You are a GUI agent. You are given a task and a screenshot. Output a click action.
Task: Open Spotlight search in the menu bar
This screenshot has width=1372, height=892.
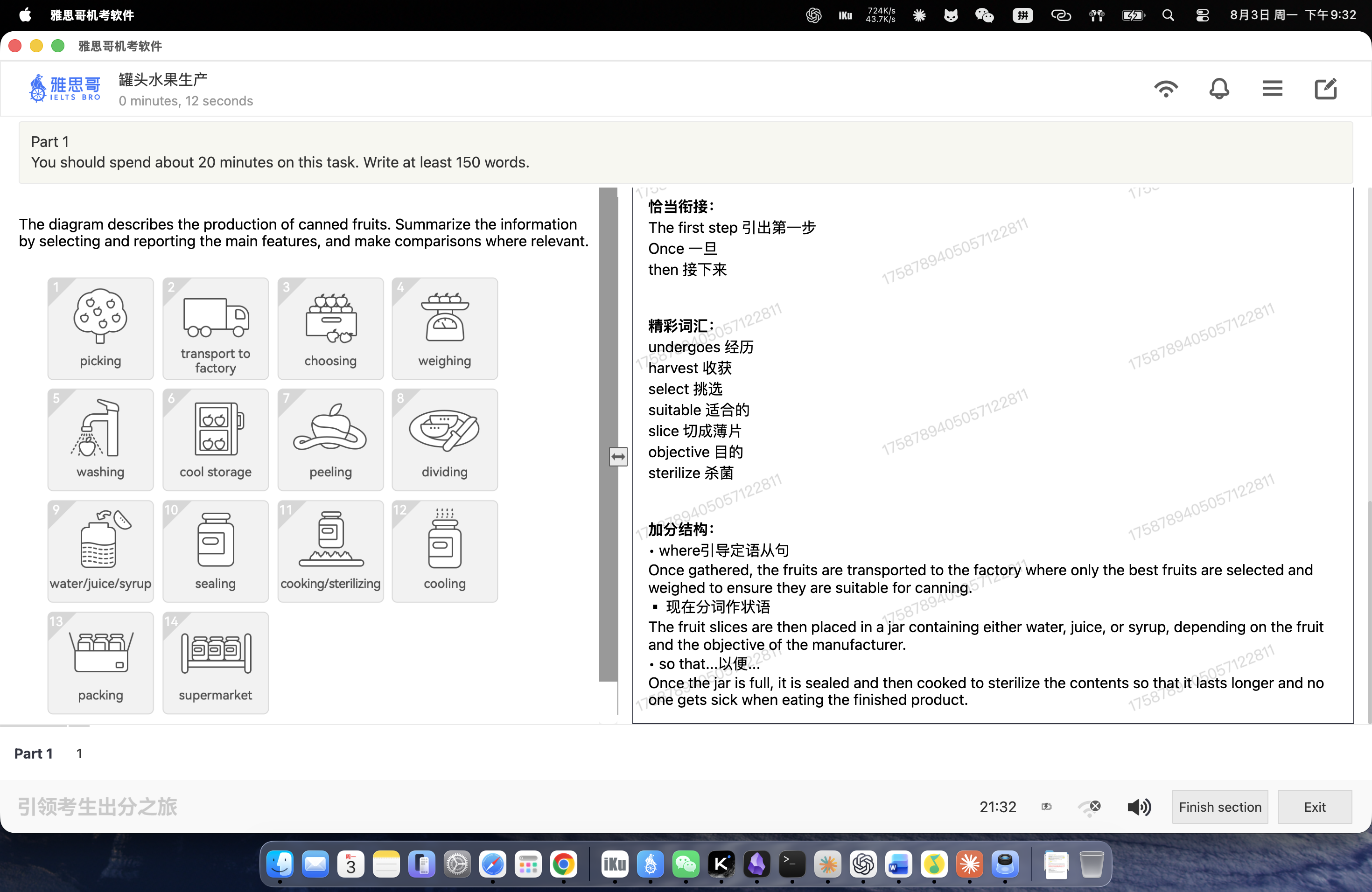1168,15
